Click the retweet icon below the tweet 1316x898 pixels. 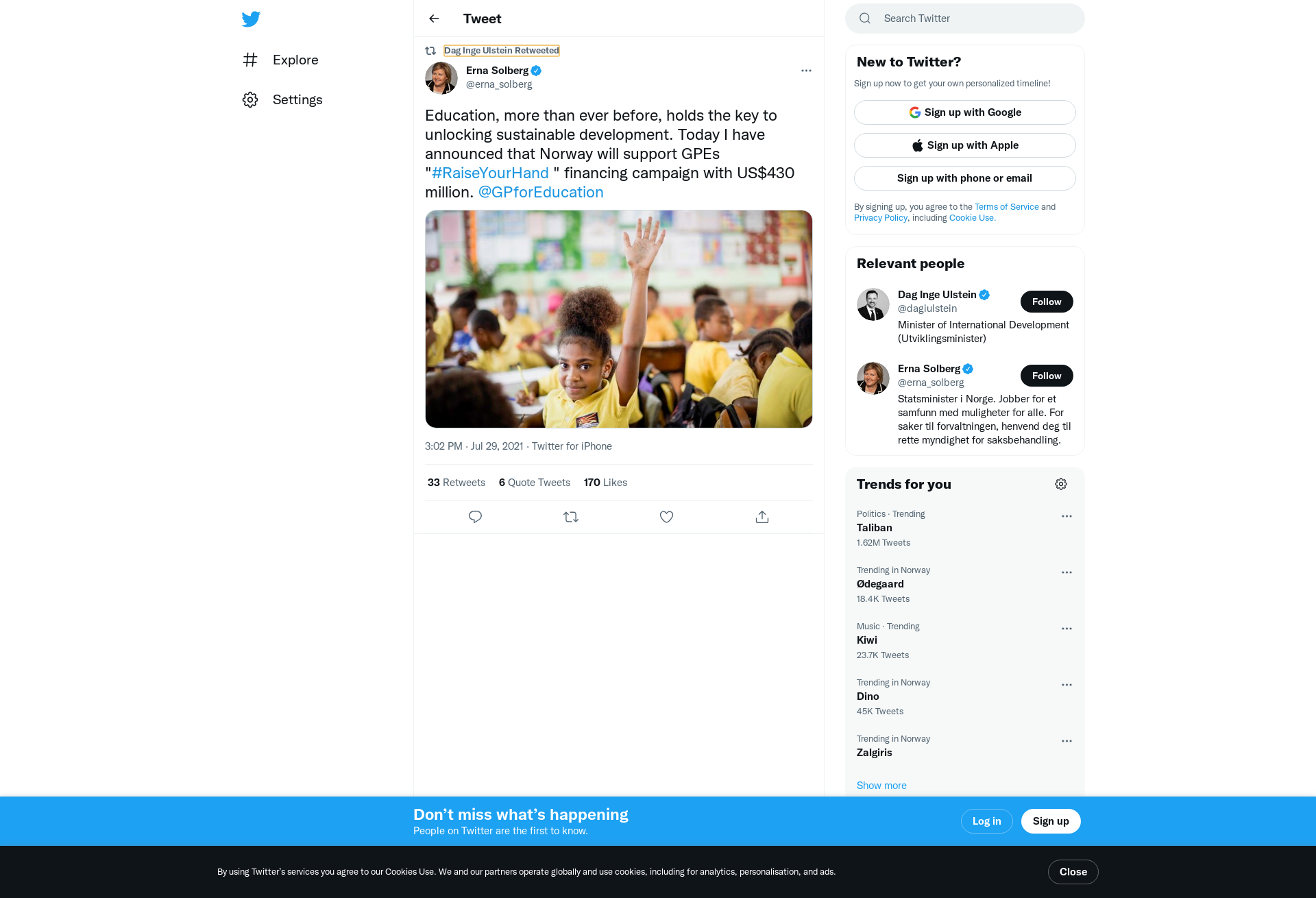tap(571, 517)
